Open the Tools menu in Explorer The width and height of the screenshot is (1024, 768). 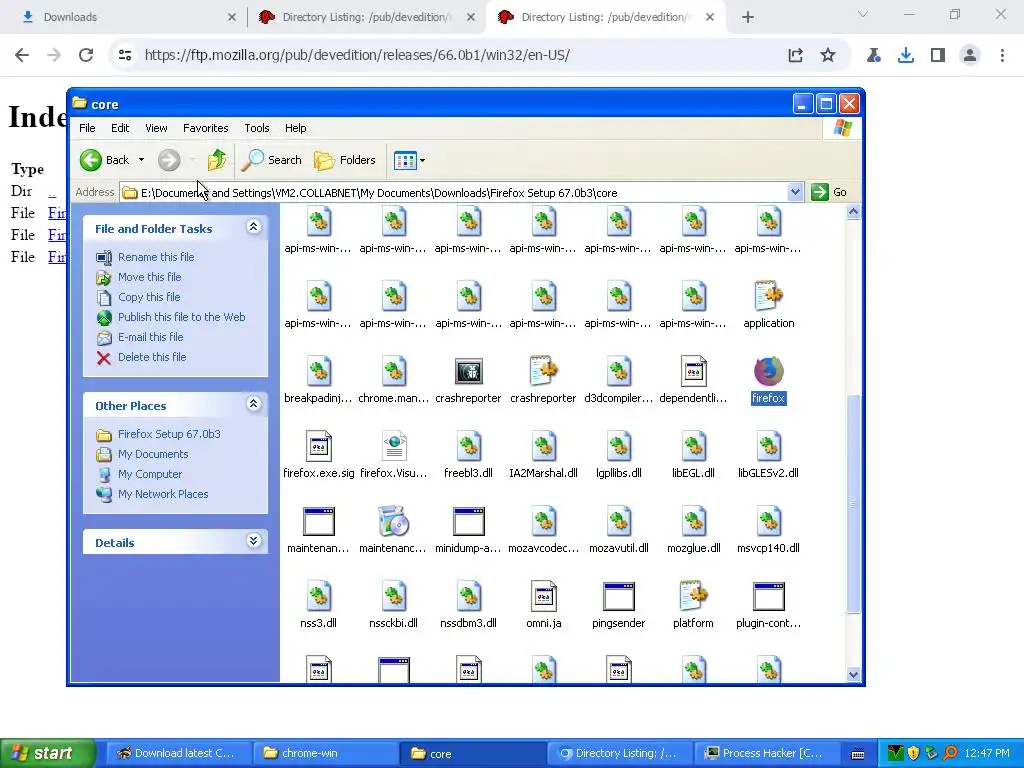(257, 128)
